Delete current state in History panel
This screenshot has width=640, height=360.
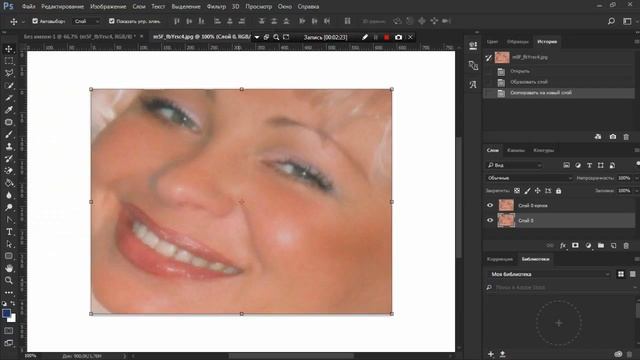[626, 137]
